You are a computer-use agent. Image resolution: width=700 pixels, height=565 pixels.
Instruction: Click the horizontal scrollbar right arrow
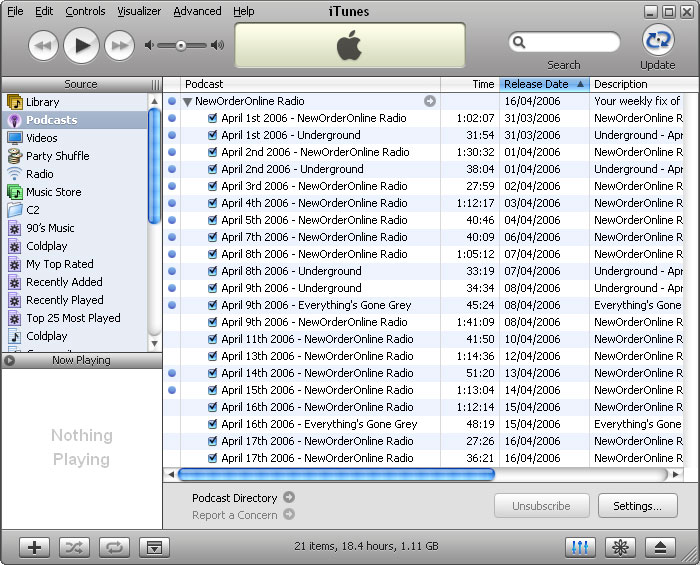(x=676, y=474)
